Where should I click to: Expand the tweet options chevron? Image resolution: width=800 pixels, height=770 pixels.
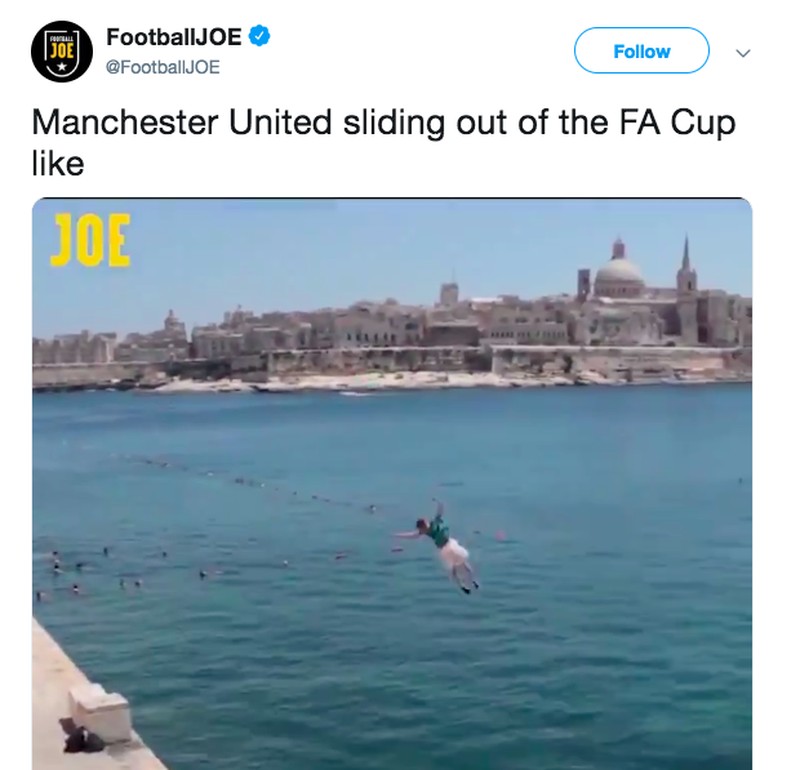click(x=743, y=53)
